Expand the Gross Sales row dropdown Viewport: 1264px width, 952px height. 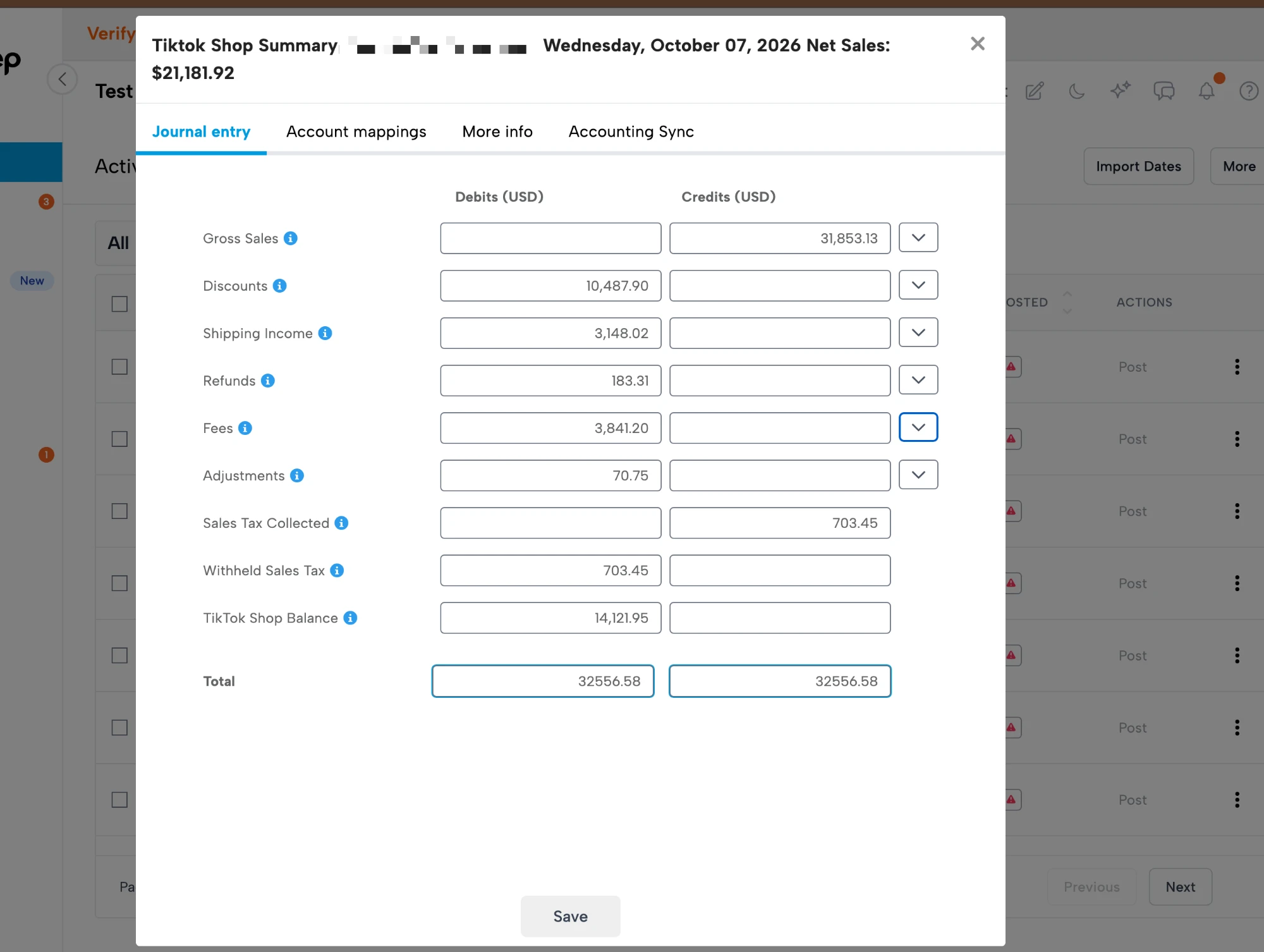click(918, 238)
